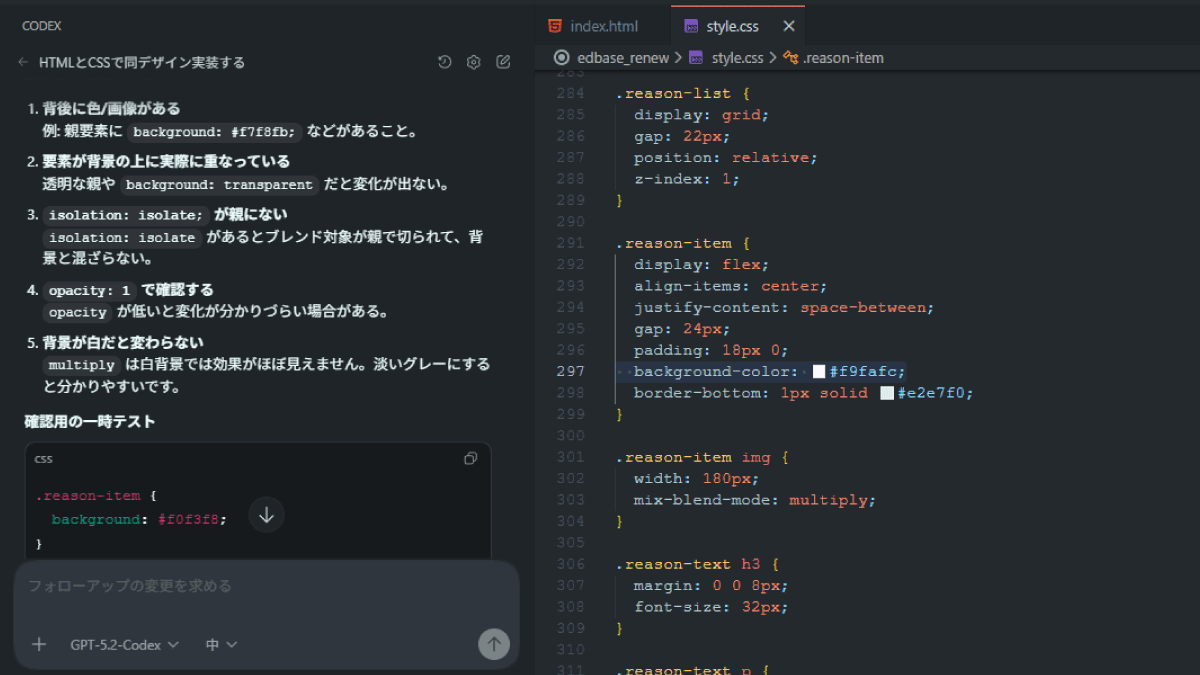Image resolution: width=1200 pixels, height=675 pixels.
Task: Copy the css code block snippet
Action: click(x=471, y=458)
